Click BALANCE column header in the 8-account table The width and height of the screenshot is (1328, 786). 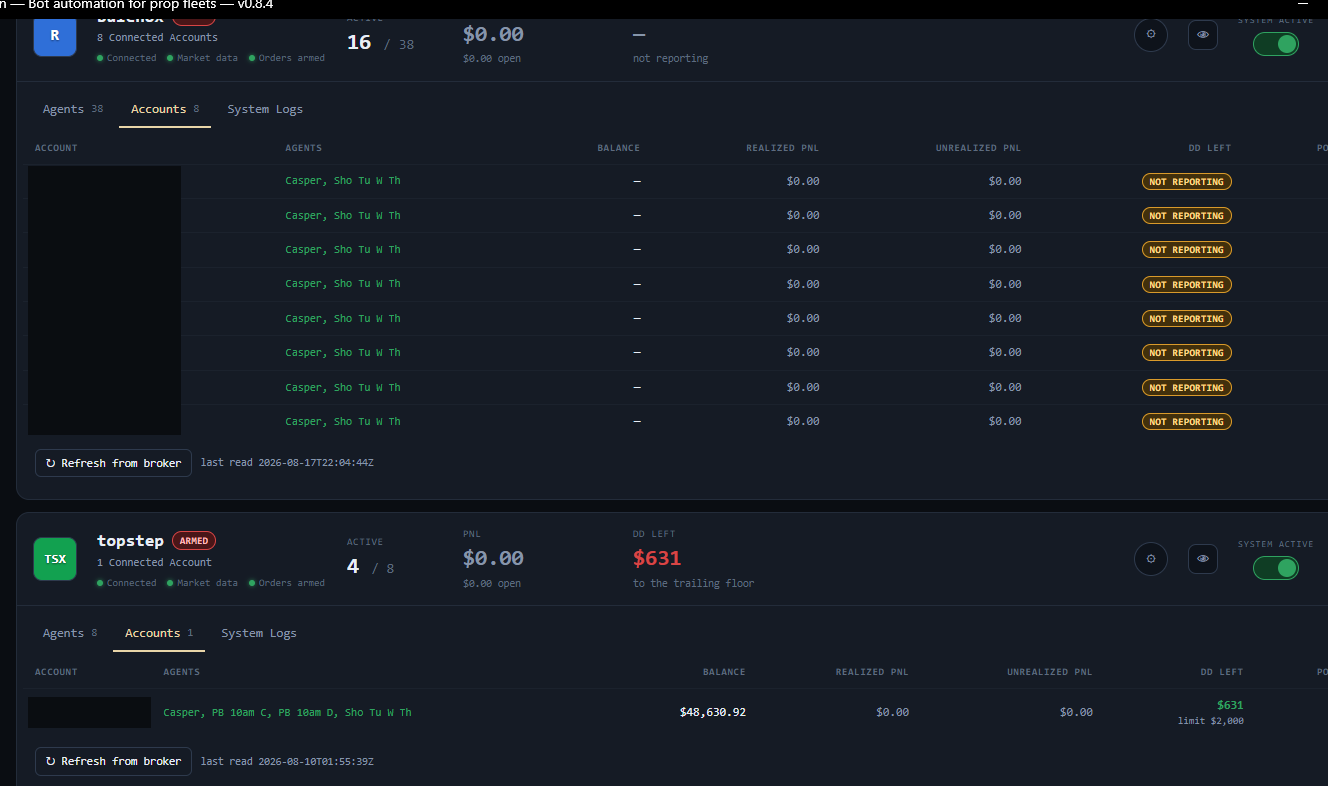(x=619, y=148)
